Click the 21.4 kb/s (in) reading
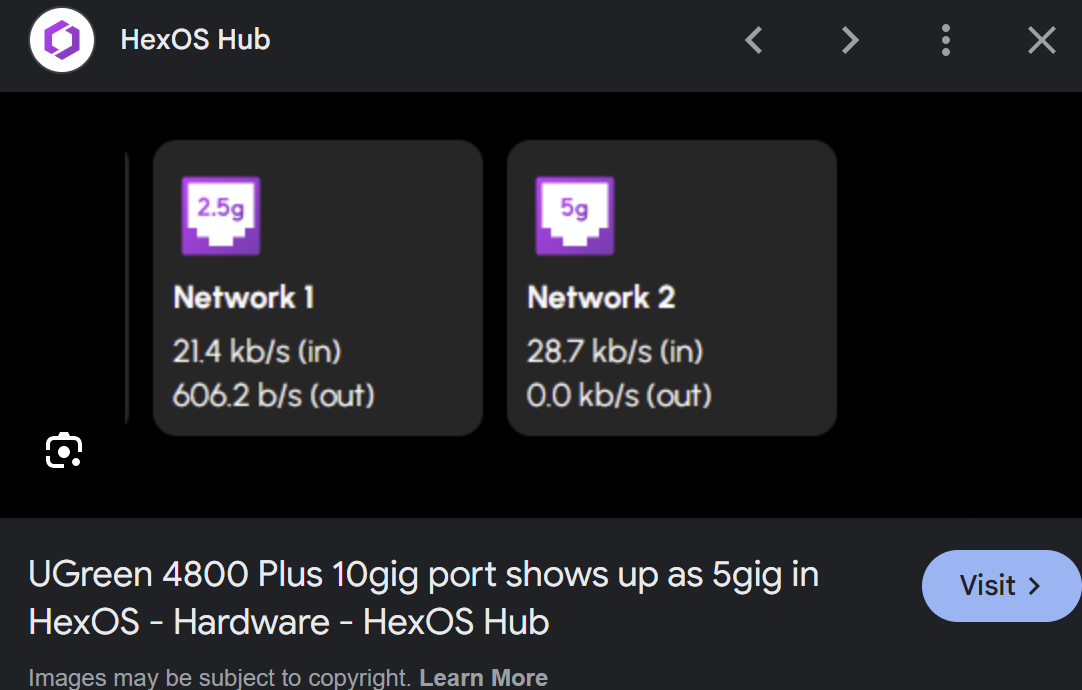The image size is (1082, 690). (x=257, y=351)
